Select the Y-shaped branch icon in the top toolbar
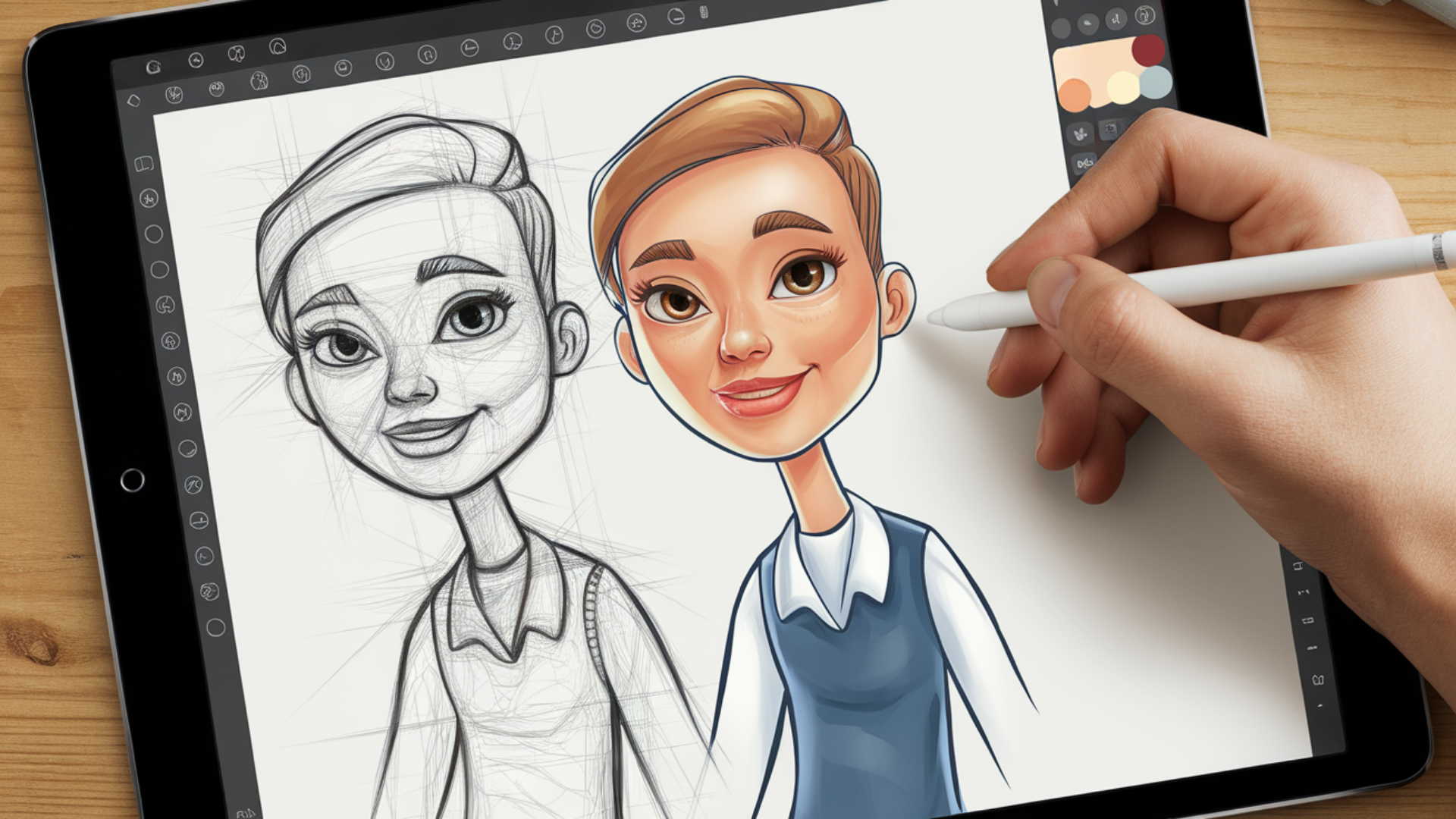Viewport: 1456px width, 819px height. pos(554,35)
